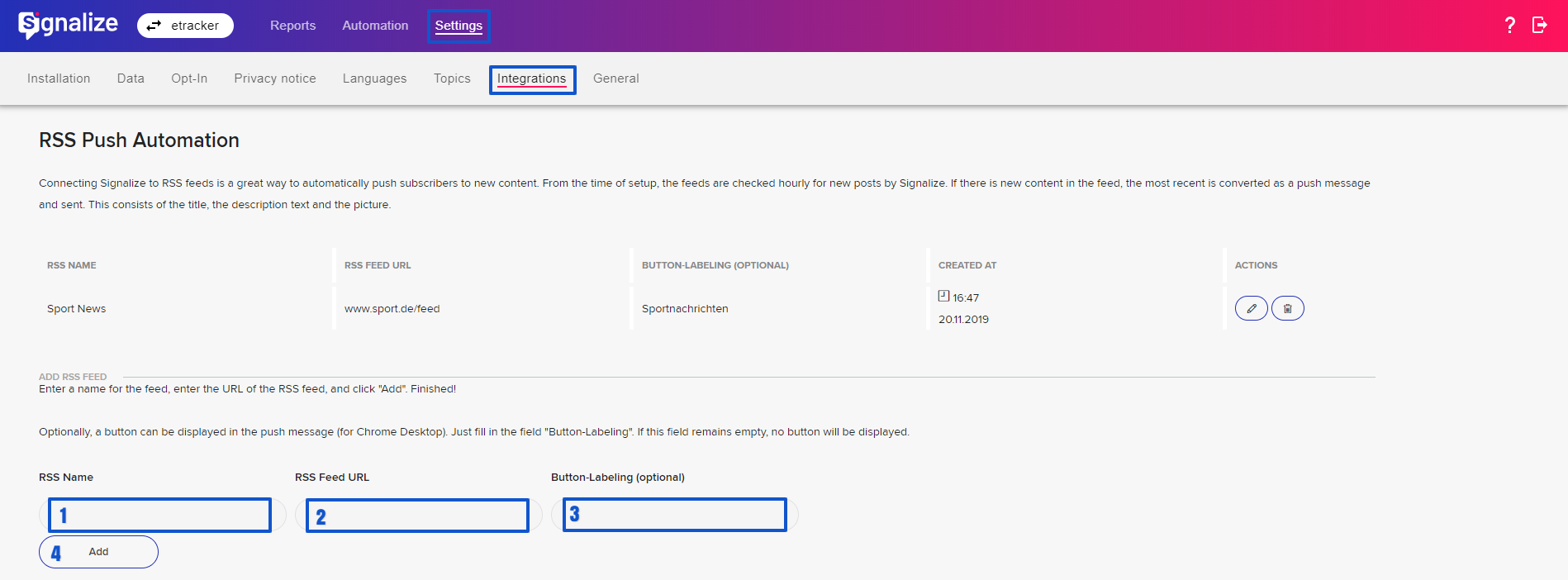1568x580 pixels.
Task: Switch to the Opt-In tab
Action: [x=189, y=78]
